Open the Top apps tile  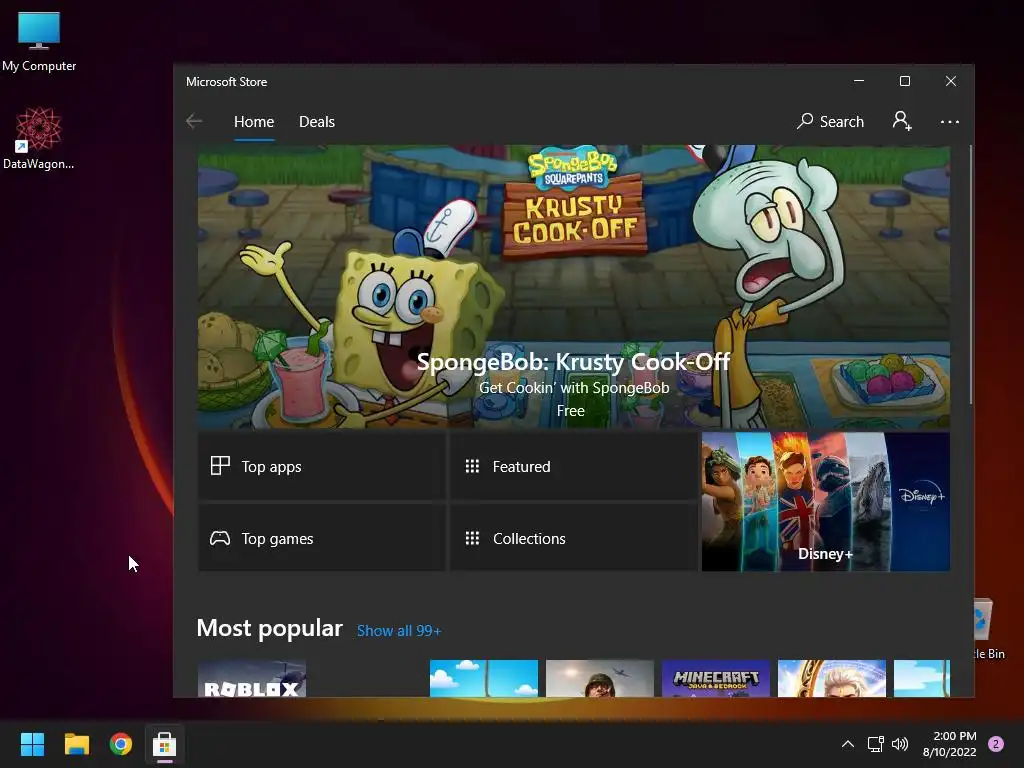[322, 466]
